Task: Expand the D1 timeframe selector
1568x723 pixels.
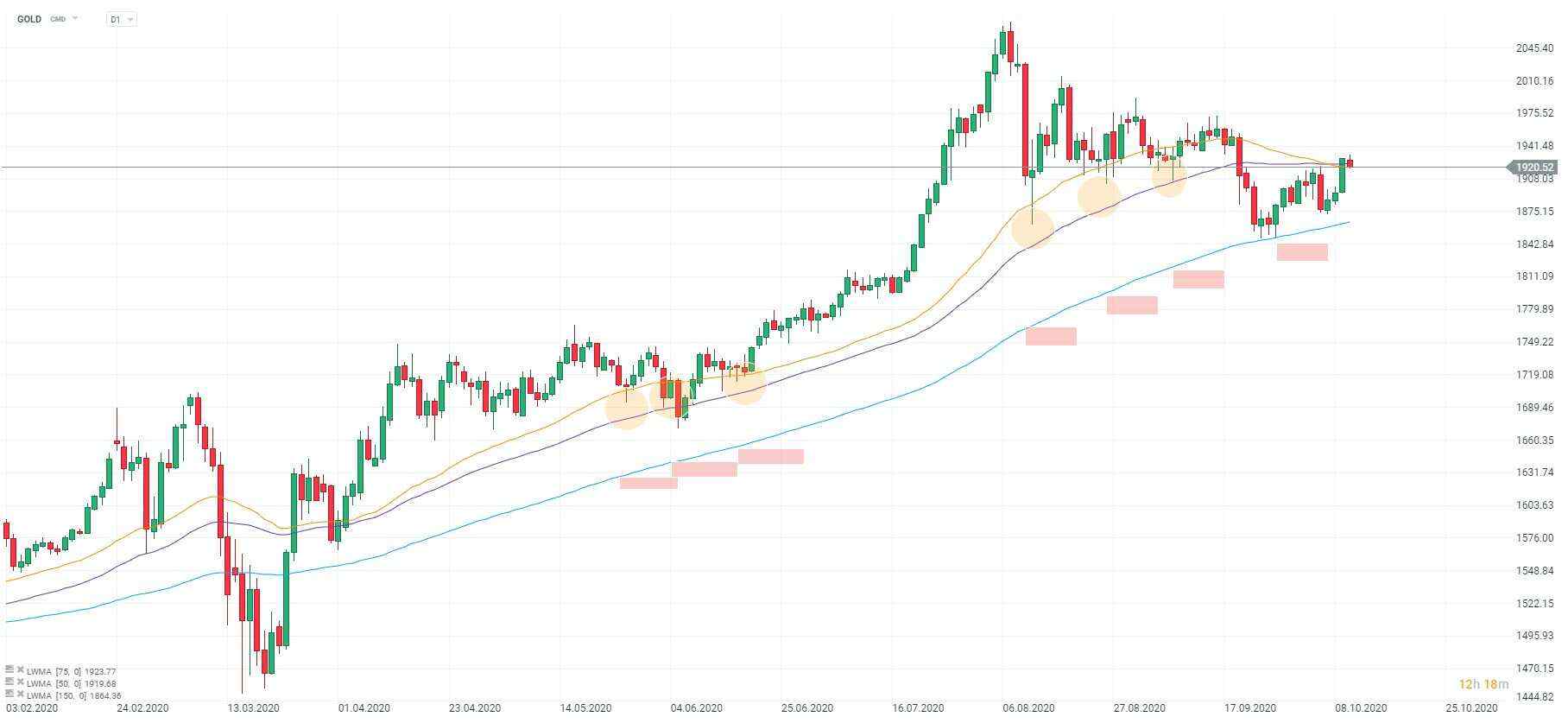Action: (x=122, y=19)
